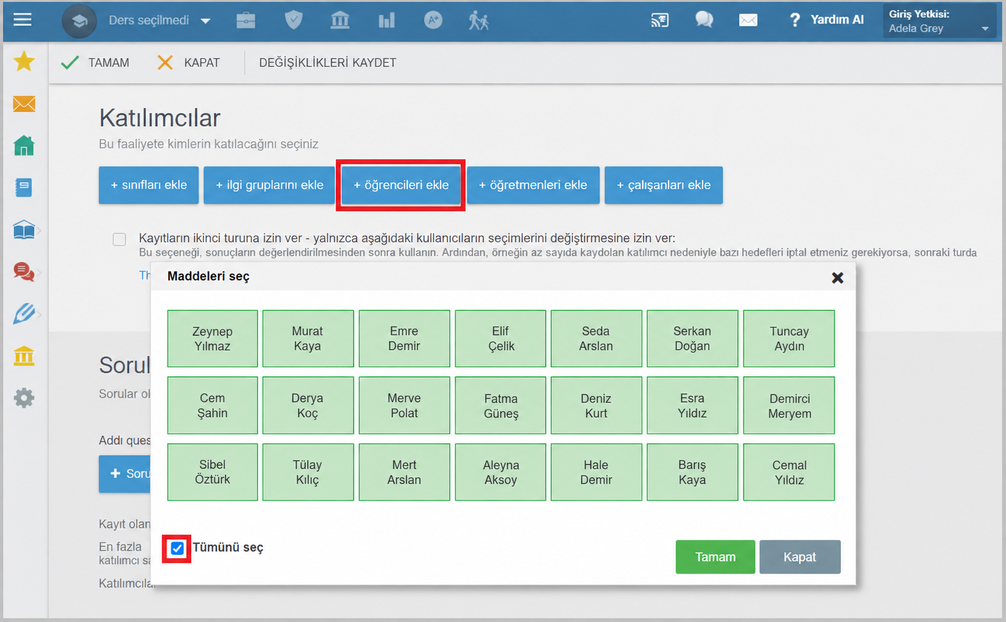
Task: Go to the green home icon
Action: [x=24, y=146]
